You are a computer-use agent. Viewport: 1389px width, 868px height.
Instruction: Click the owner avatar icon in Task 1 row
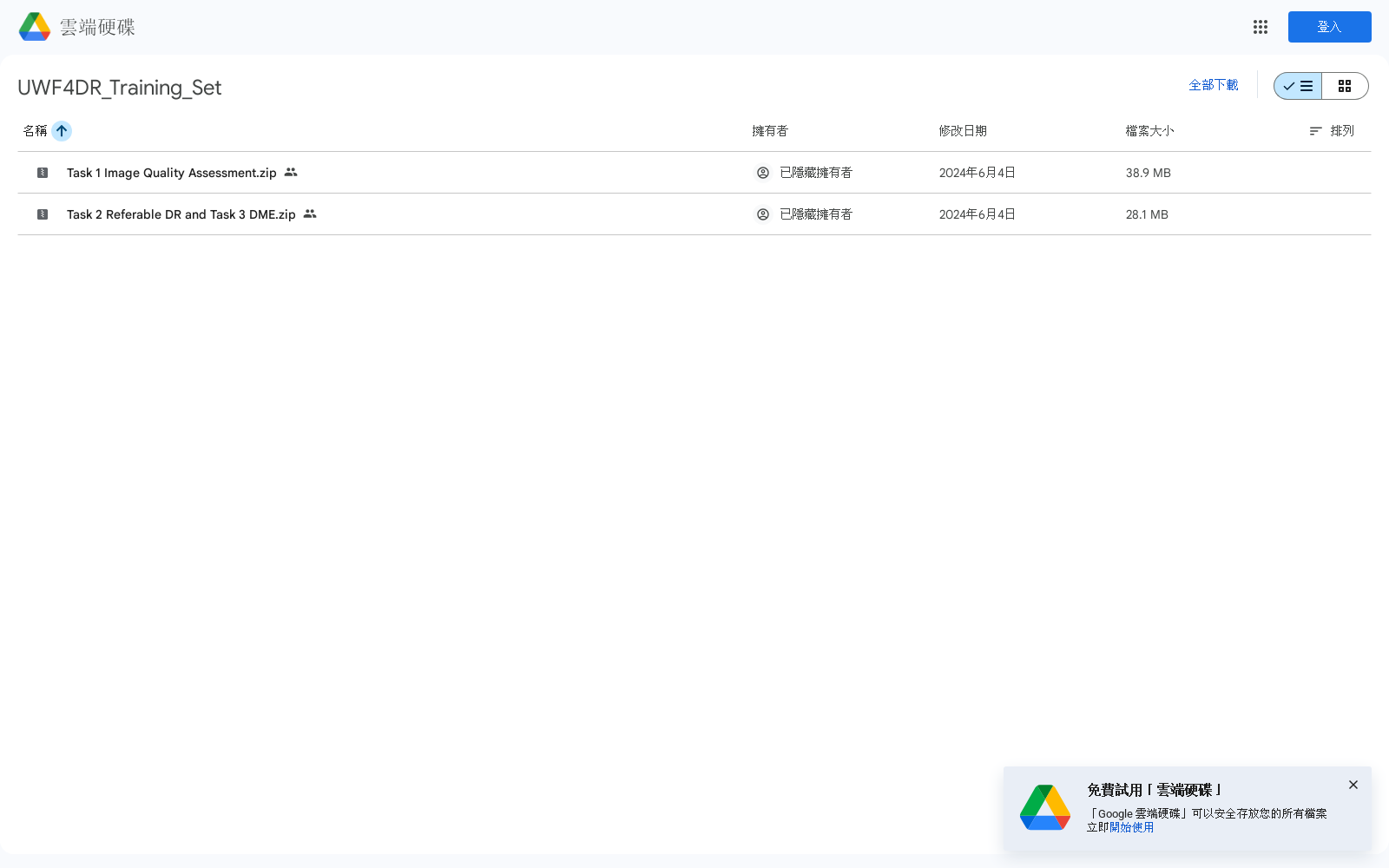[x=763, y=173]
